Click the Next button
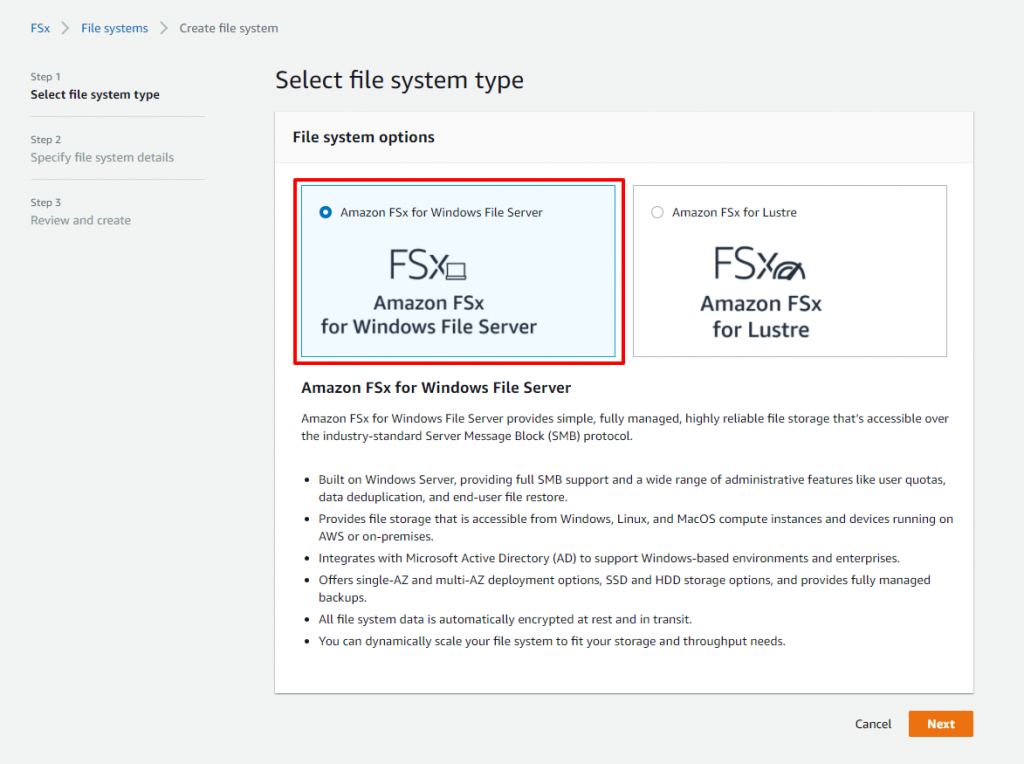The height and width of the screenshot is (764, 1024). coord(940,724)
